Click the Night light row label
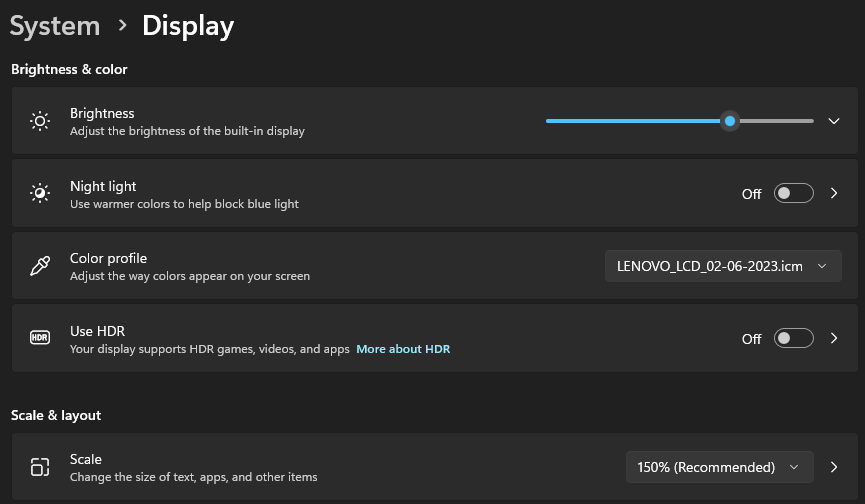 [103, 186]
